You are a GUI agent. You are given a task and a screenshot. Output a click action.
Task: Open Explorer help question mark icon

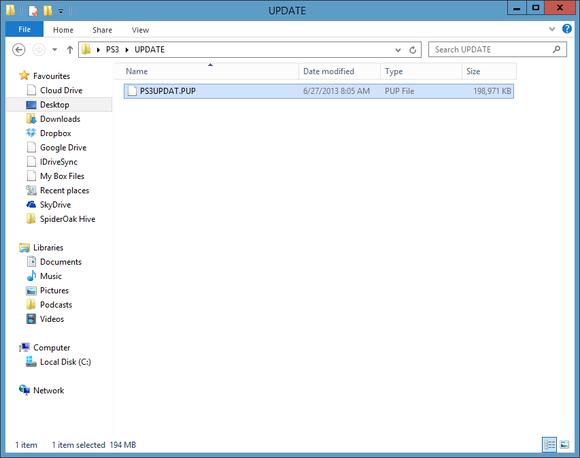(567, 29)
